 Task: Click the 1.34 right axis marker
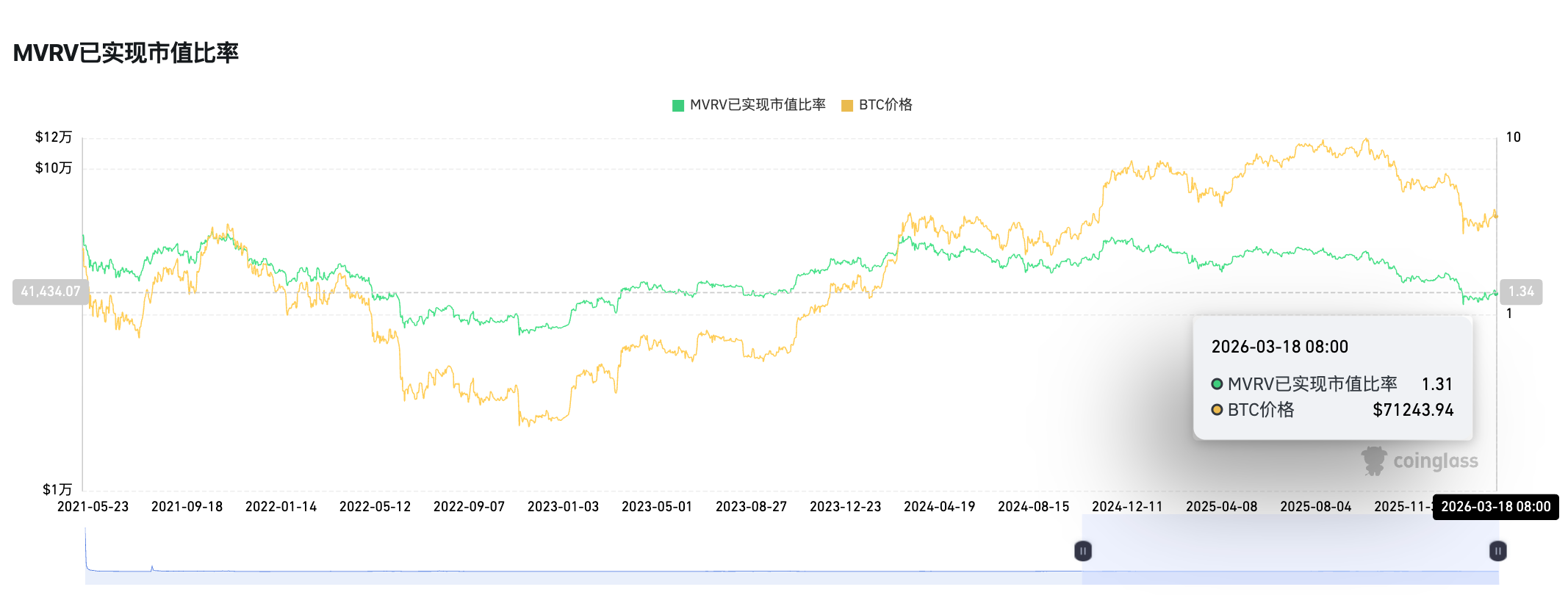click(1520, 292)
